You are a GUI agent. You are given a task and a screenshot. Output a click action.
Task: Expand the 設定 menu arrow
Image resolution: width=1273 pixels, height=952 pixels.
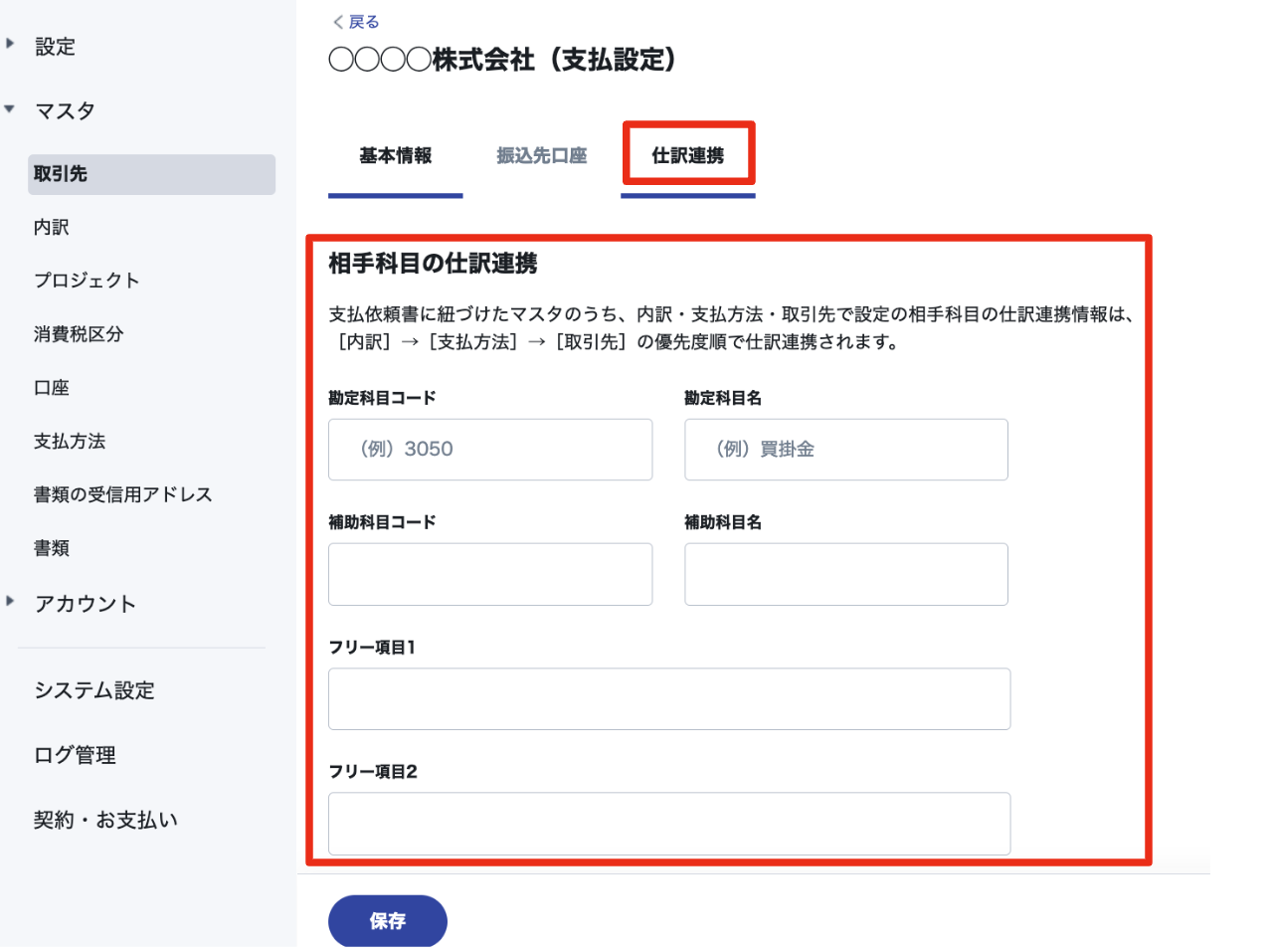(x=10, y=44)
